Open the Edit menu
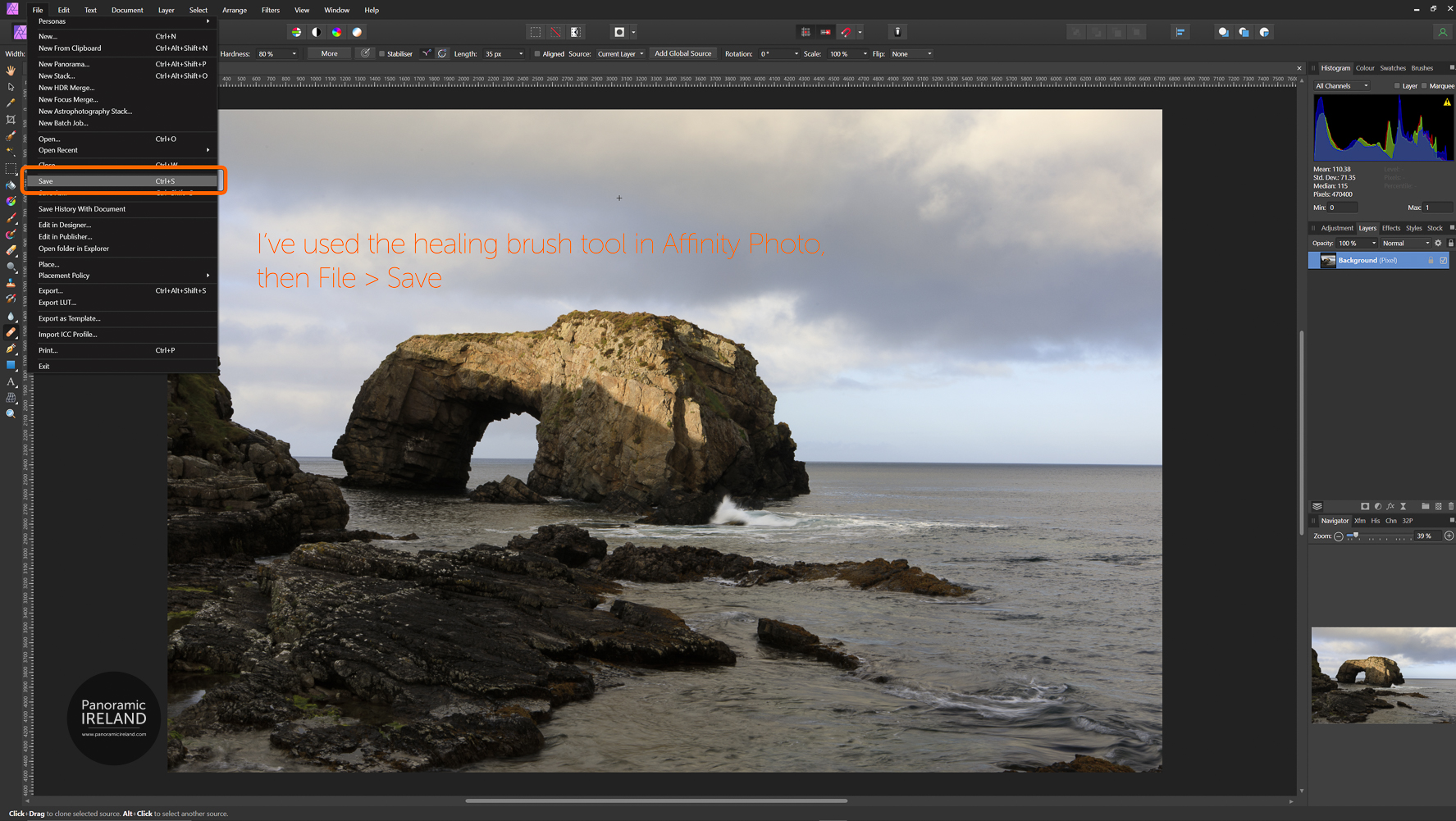Viewport: 1456px width, 821px height. point(63,10)
